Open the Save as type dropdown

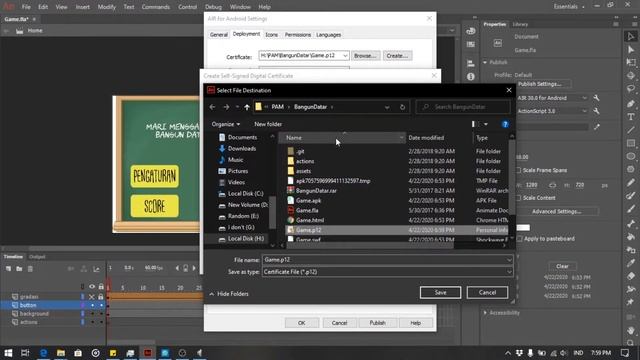point(509,272)
